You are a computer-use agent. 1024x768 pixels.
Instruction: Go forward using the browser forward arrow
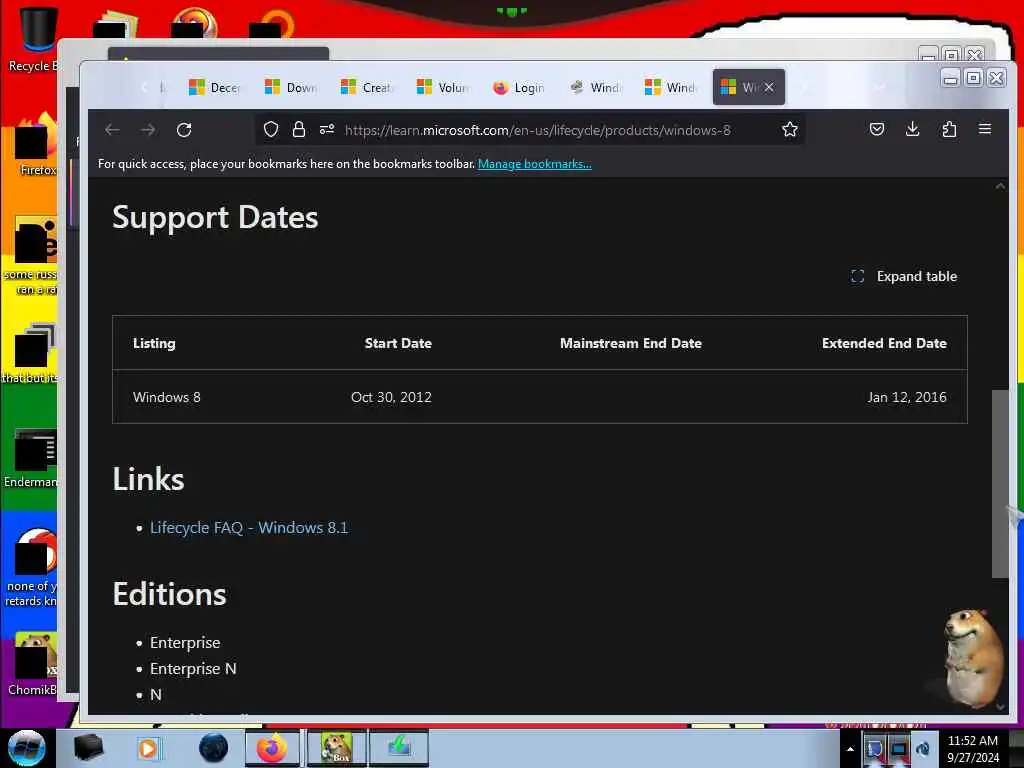click(148, 130)
